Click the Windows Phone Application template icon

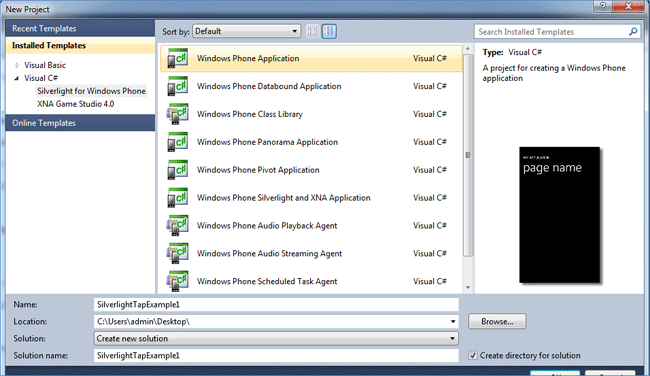177,58
